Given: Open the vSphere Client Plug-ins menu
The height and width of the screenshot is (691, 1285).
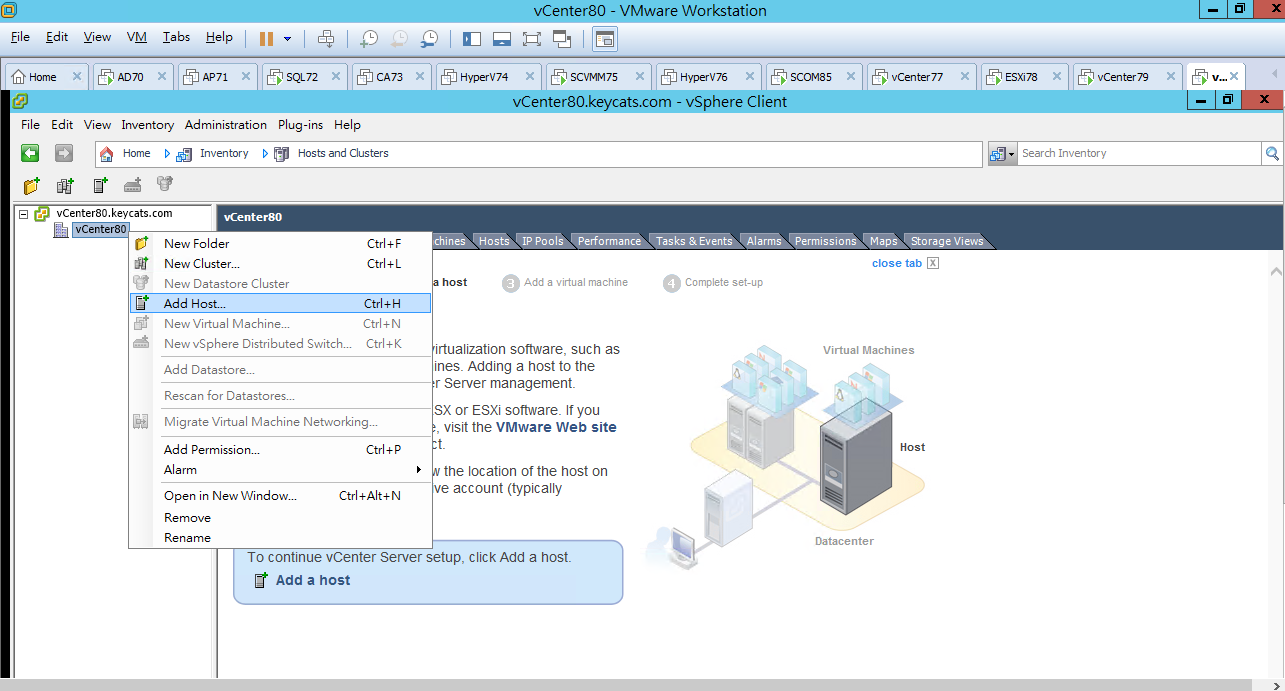Looking at the screenshot, I should coord(300,125).
